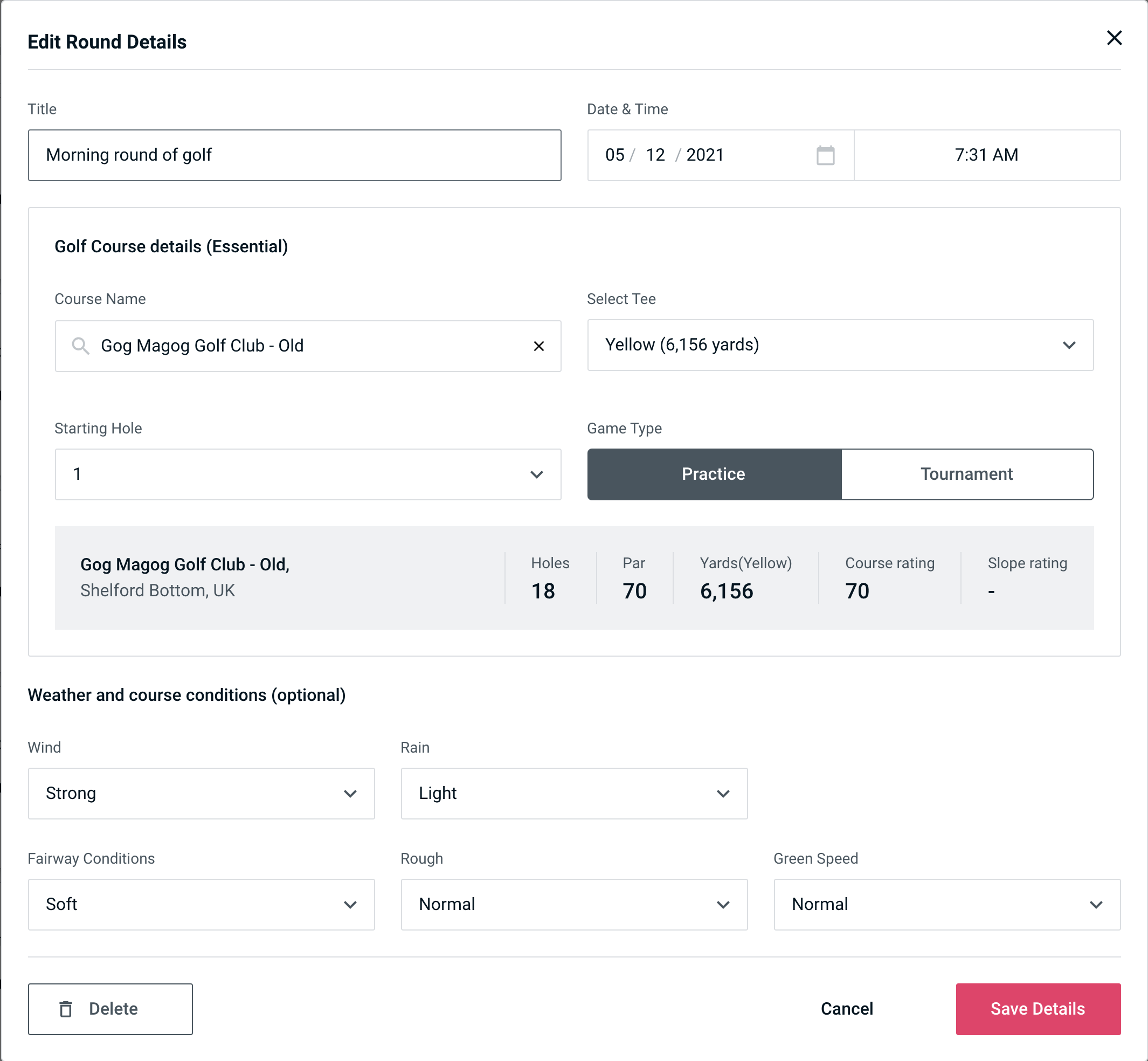Viewport: 1148px width, 1061px height.
Task: Toggle Game Type to Practice
Action: pos(714,474)
